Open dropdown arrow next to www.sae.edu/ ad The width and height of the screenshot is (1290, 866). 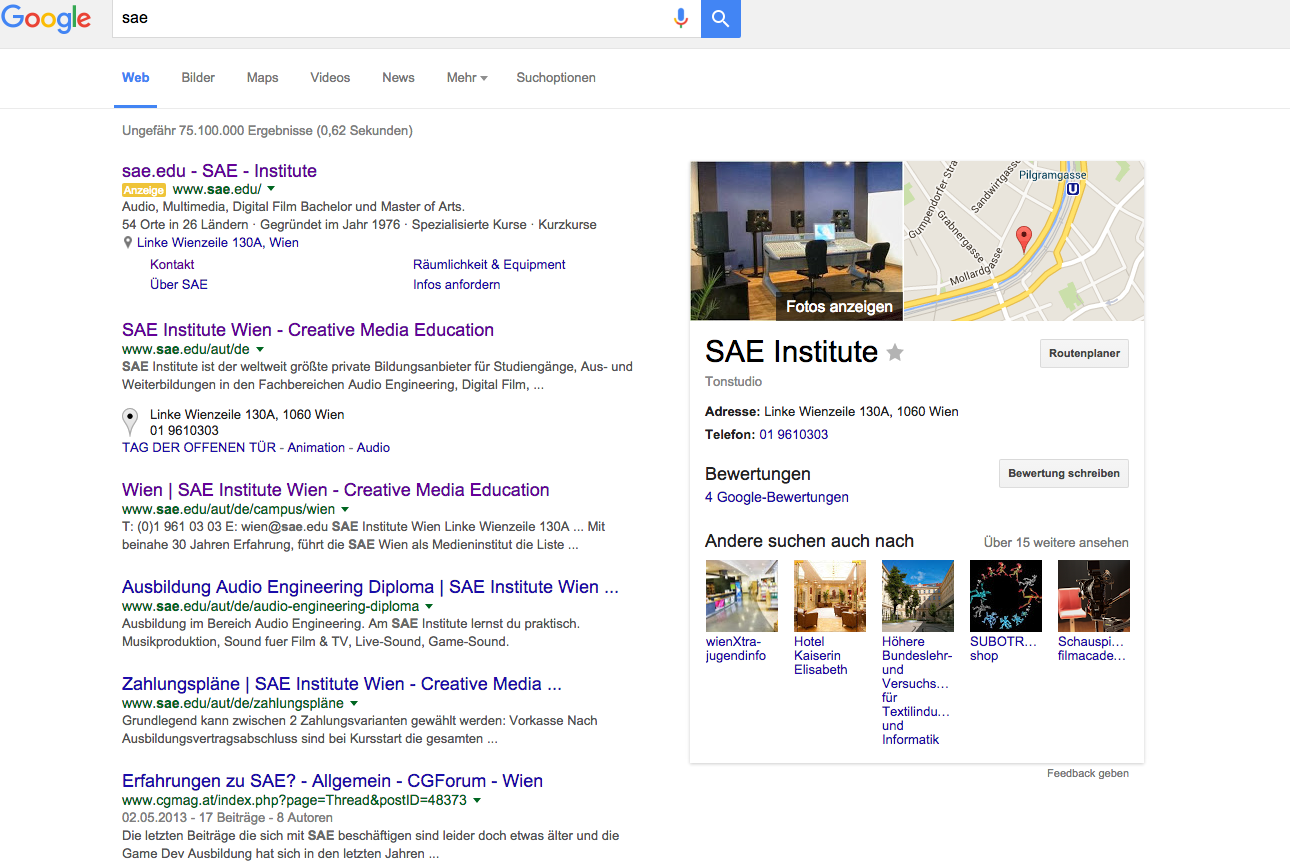coord(271,189)
